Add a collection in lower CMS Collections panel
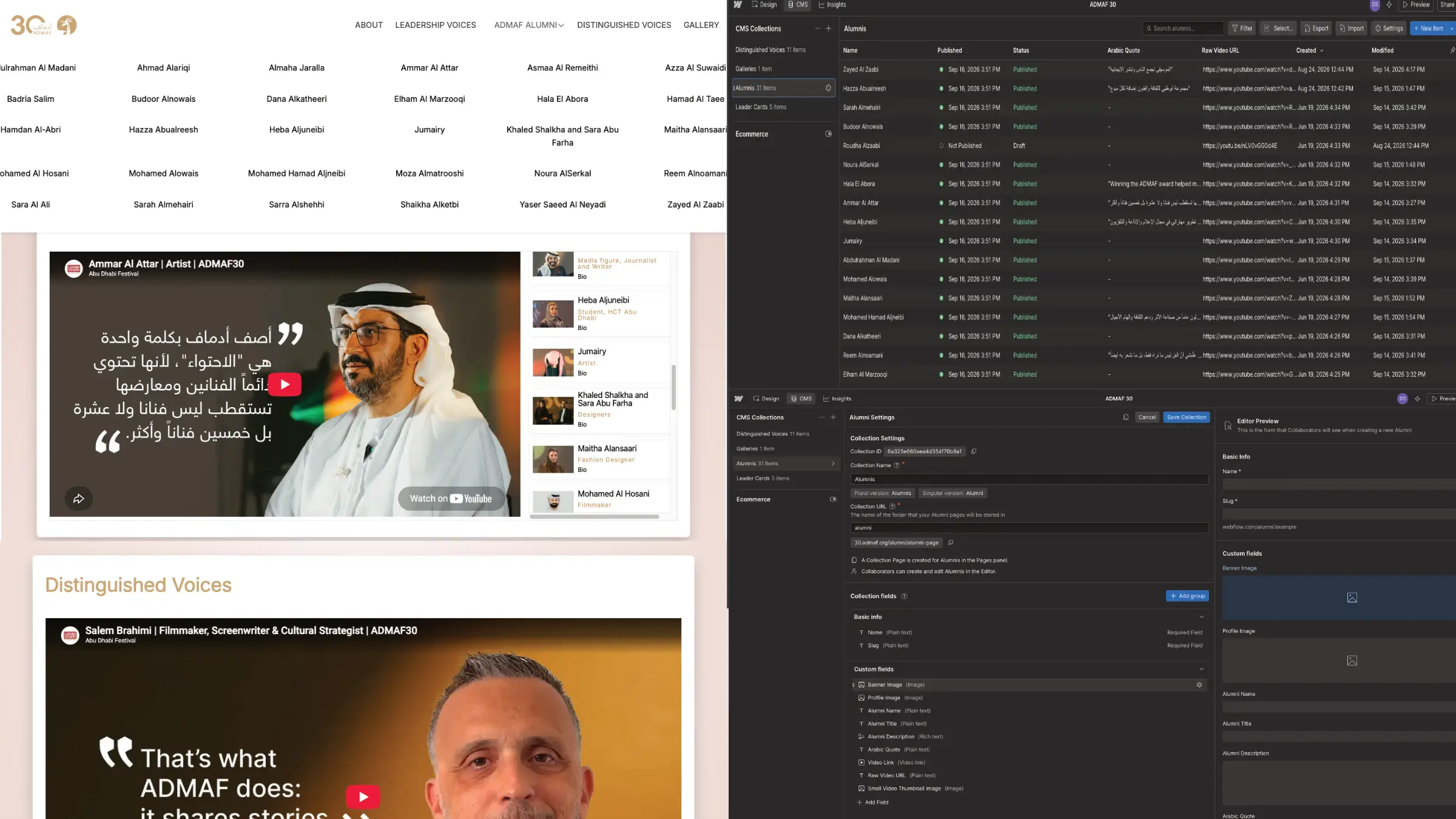Viewport: 1456px width, 819px height. (x=833, y=417)
